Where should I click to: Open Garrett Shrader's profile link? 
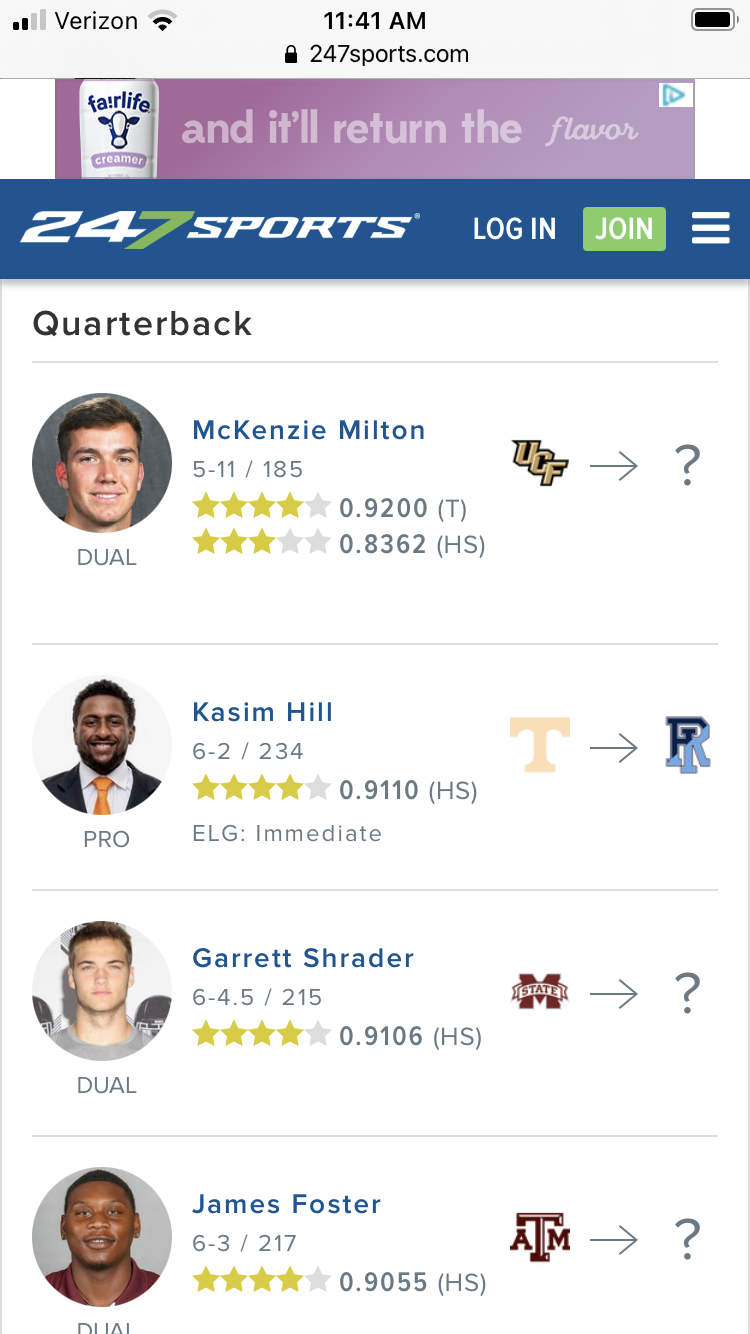click(303, 958)
